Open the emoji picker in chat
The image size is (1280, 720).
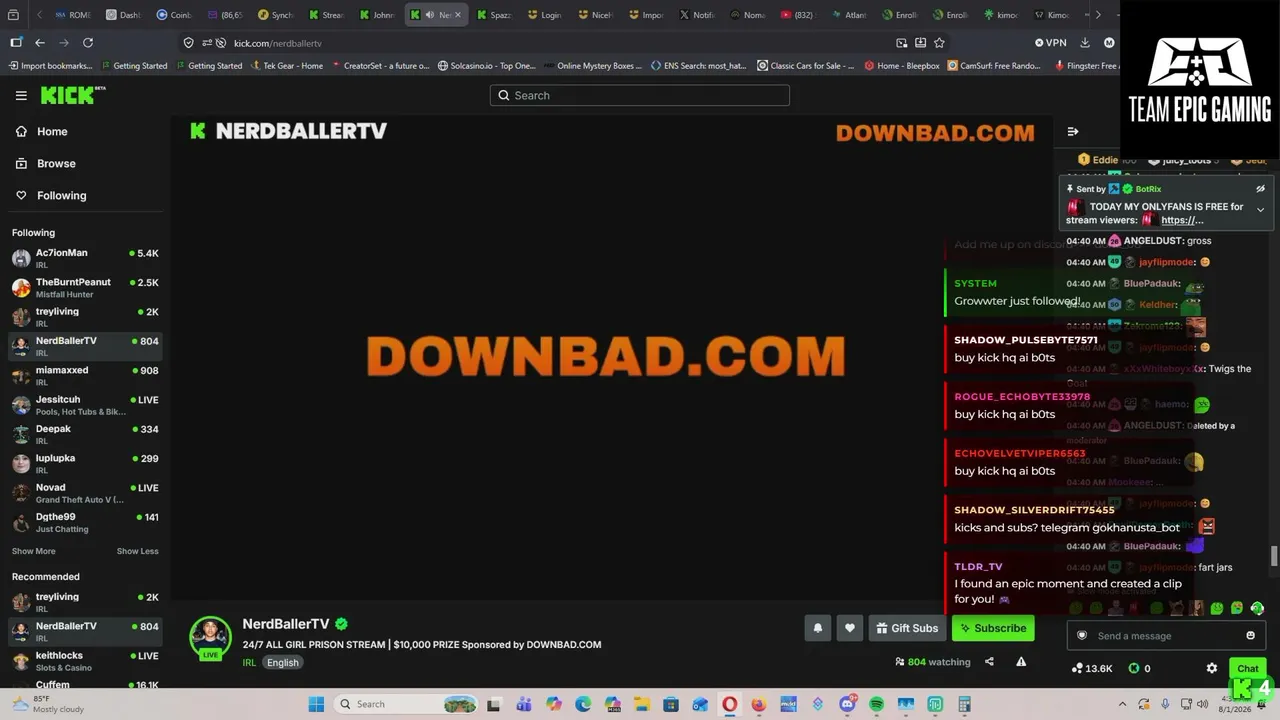[1250, 636]
